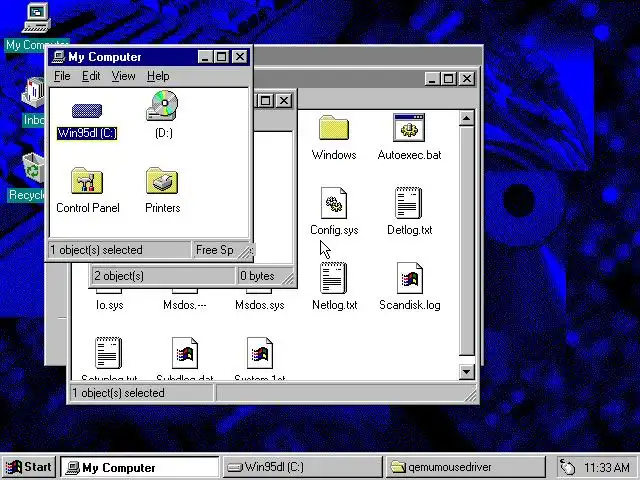Close the My Computer window
Image resolution: width=640 pixels, height=480 pixels.
pos(240,57)
